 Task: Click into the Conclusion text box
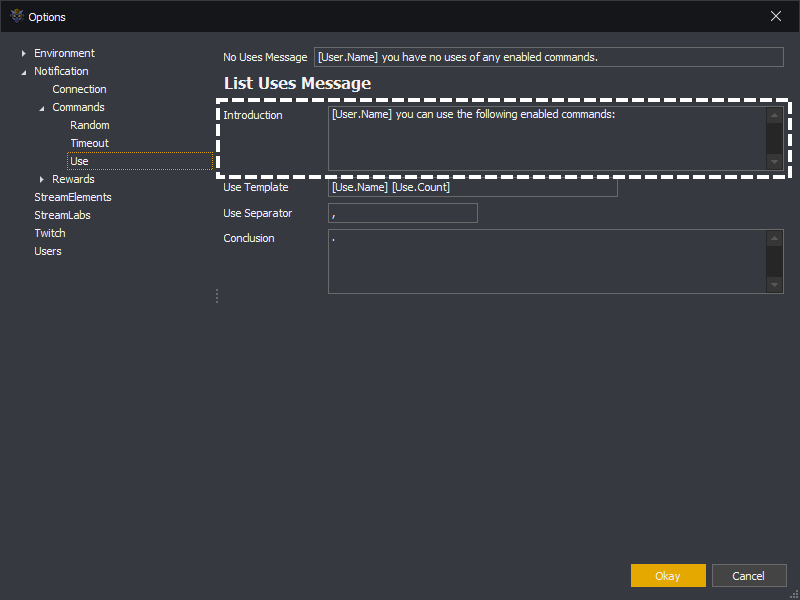tap(547, 261)
